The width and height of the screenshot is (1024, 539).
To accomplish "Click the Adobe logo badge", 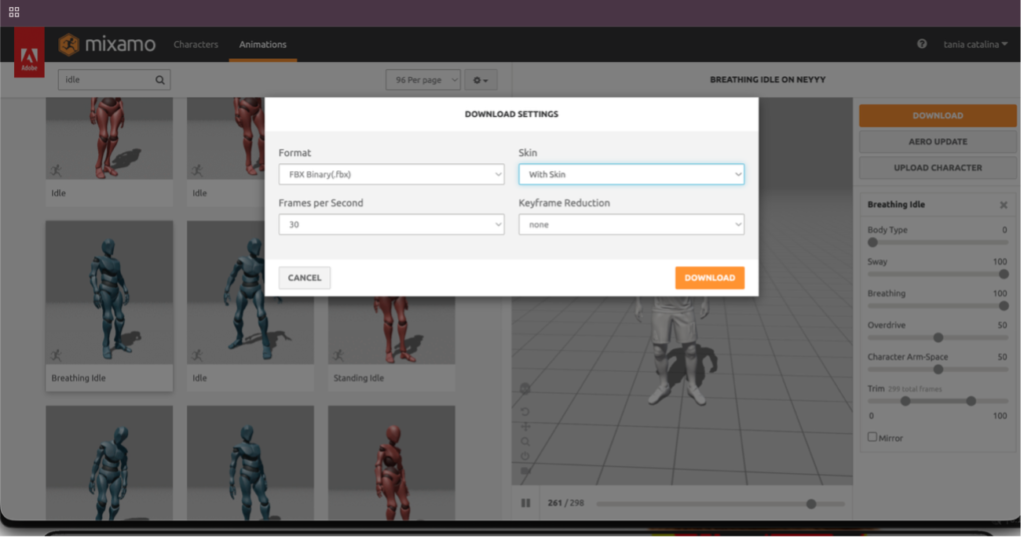I will tap(29, 52).
